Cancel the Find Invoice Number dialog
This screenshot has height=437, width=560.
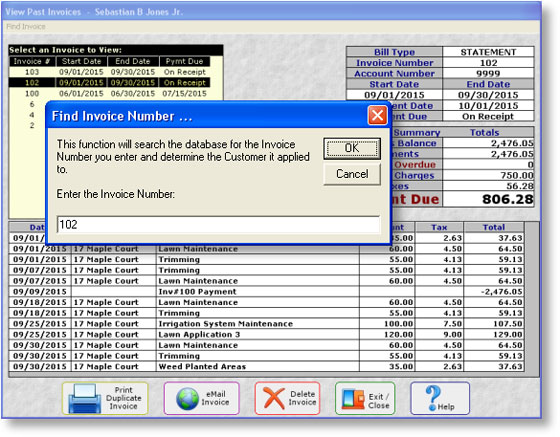coord(352,174)
